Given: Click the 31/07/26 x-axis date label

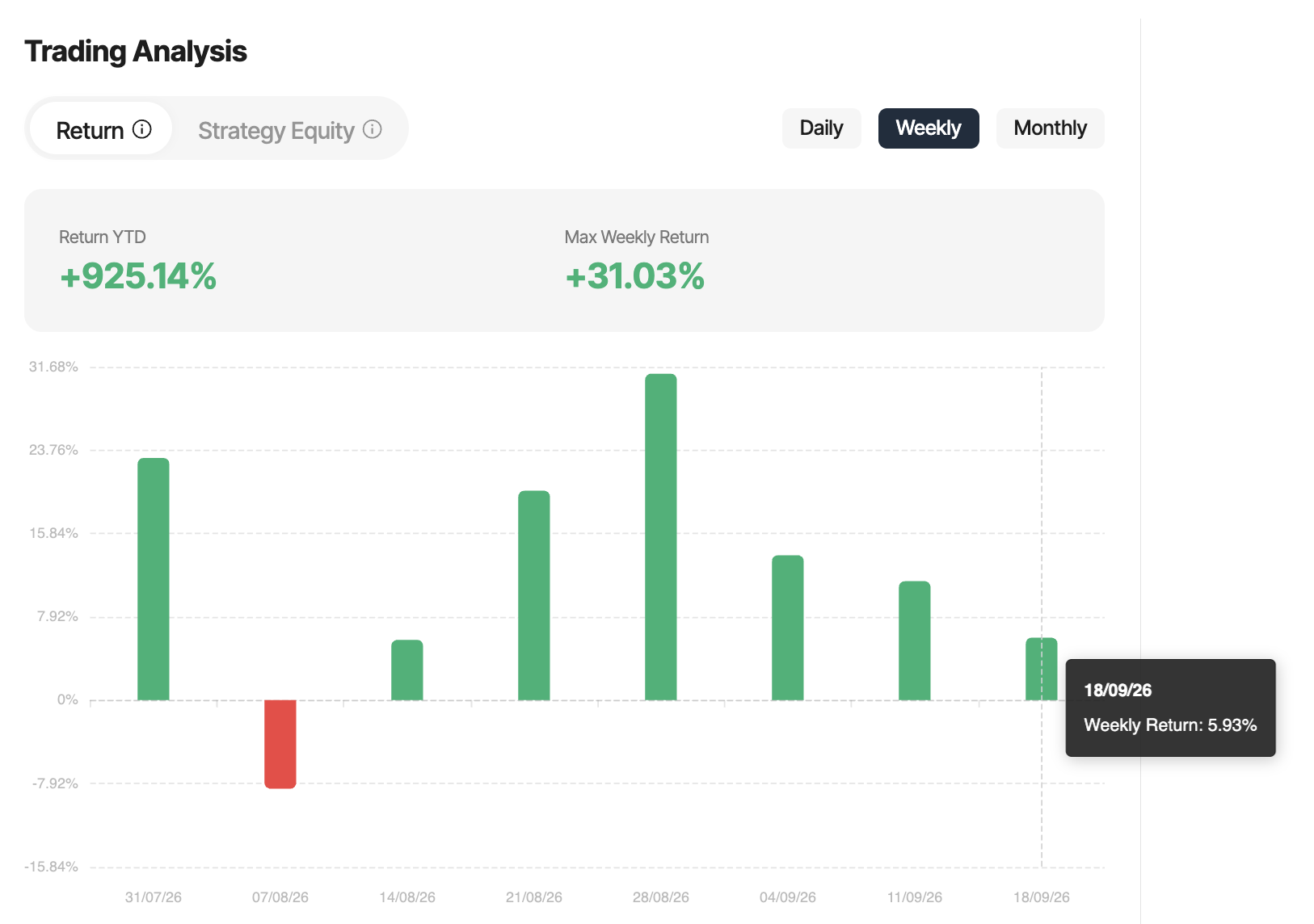Looking at the screenshot, I should click(154, 897).
